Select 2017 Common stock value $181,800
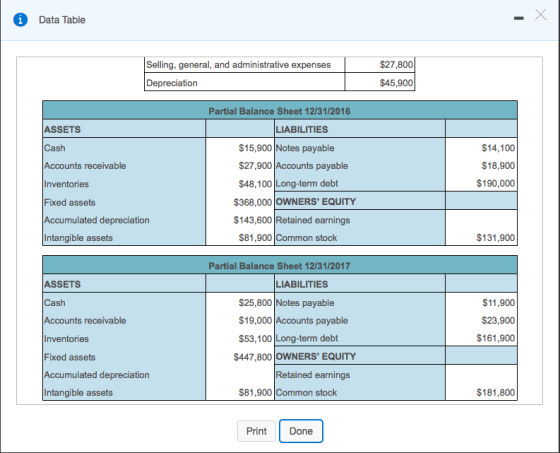 pyautogui.click(x=495, y=392)
